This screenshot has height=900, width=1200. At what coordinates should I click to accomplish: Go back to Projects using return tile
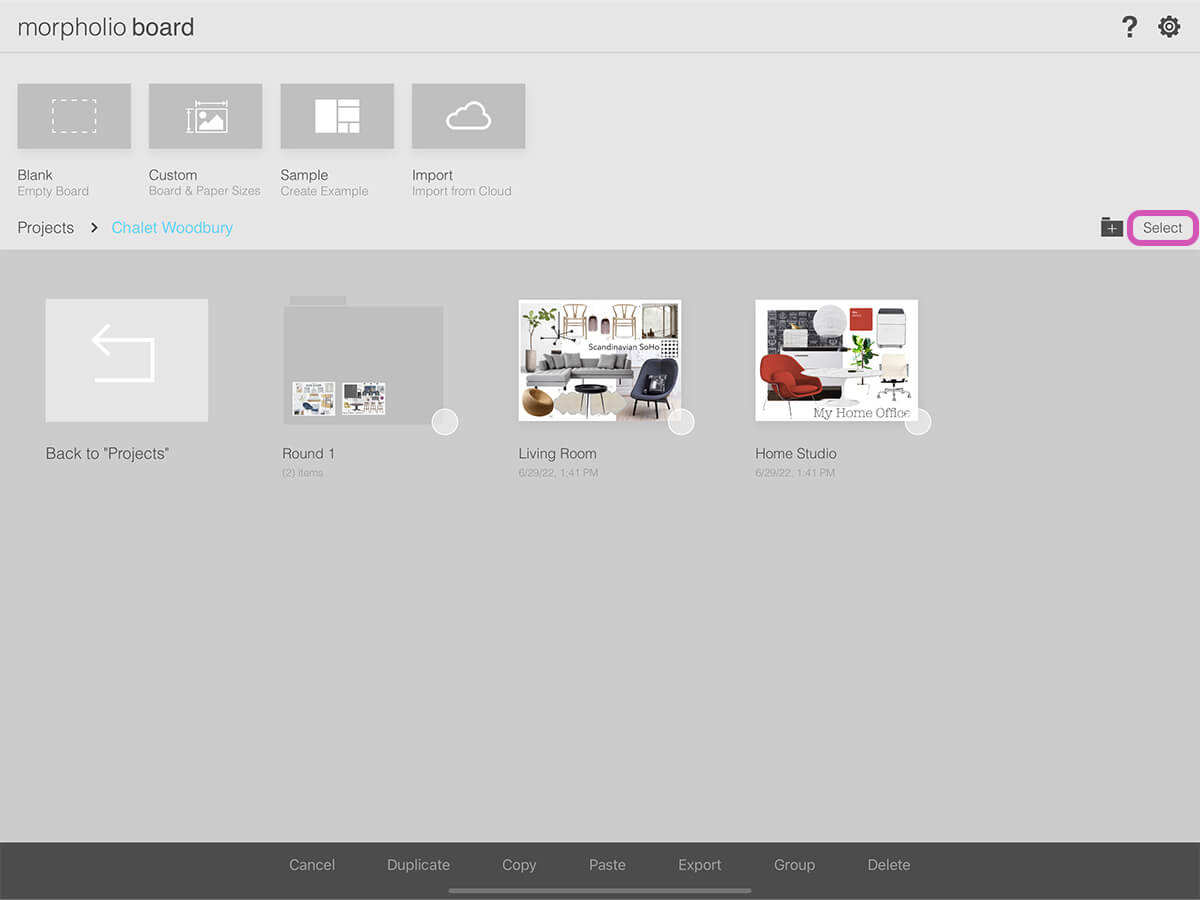[x=127, y=360]
